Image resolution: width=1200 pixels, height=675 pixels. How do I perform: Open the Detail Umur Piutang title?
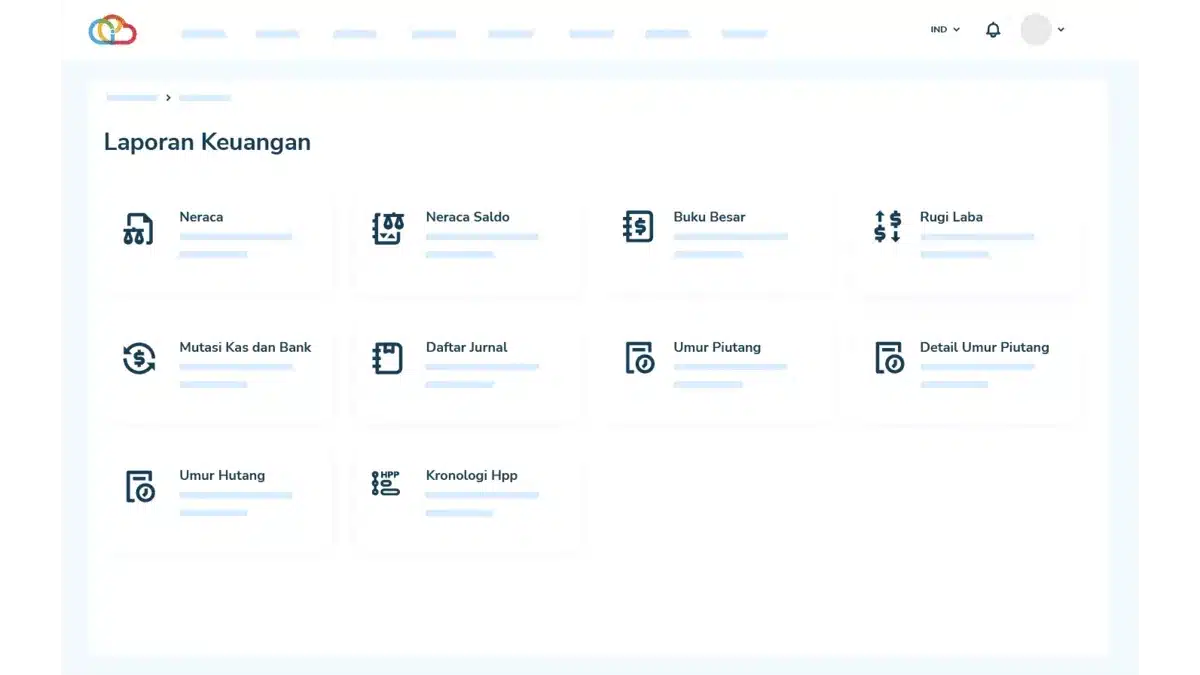click(x=984, y=347)
